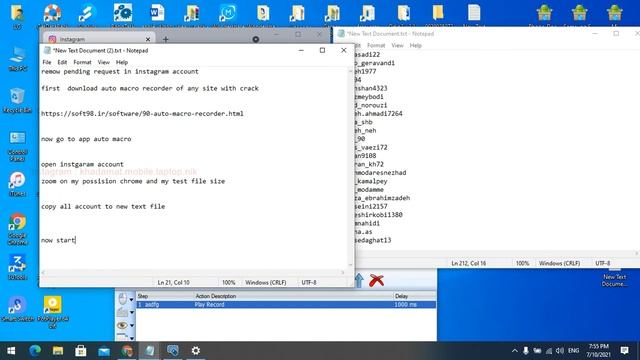Open Smart Switch desktop shortcut
Image resolution: width=640 pixels, height=360 pixels.
(x=18, y=309)
